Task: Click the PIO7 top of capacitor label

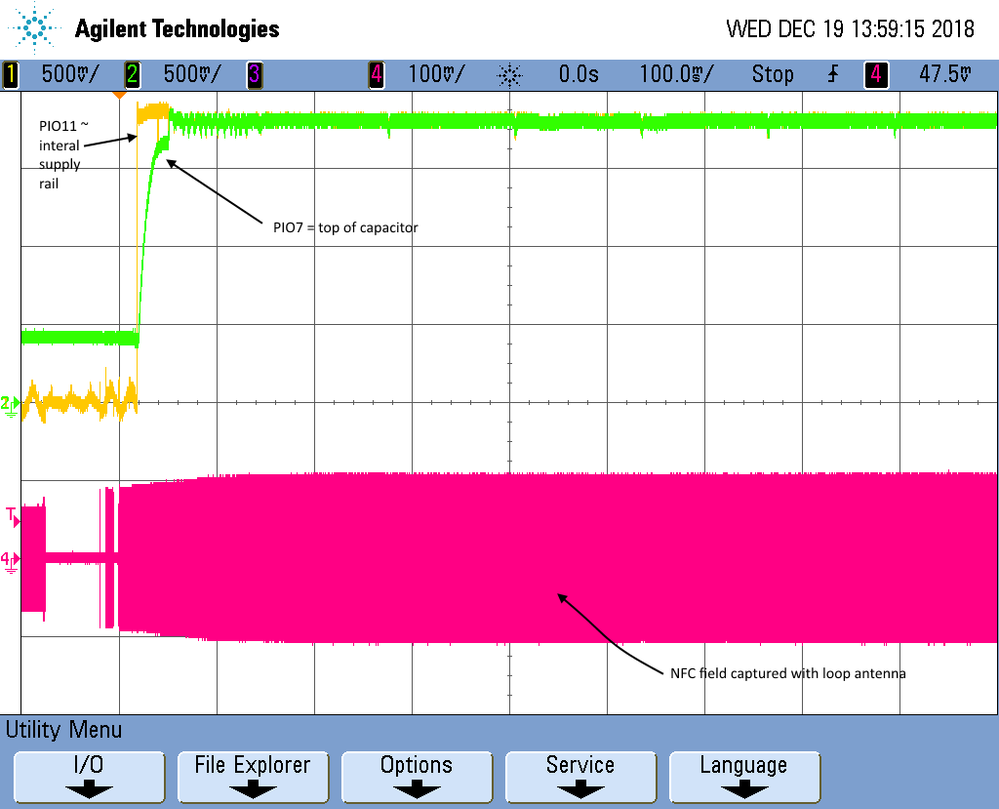Action: click(345, 227)
